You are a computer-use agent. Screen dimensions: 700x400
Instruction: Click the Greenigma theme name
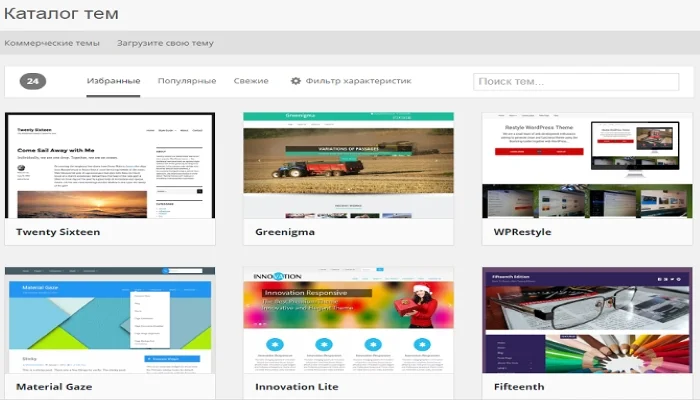tap(285, 232)
